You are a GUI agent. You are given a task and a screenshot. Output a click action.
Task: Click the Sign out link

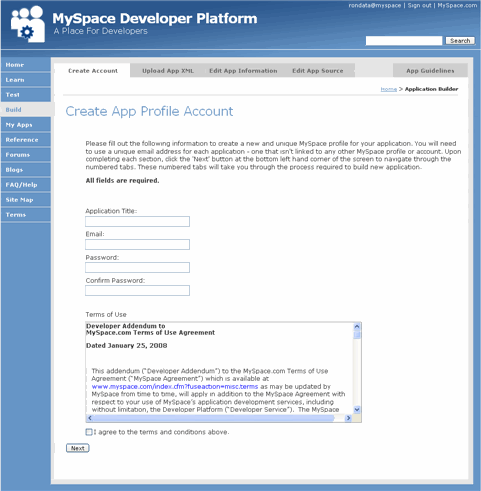click(419, 5)
